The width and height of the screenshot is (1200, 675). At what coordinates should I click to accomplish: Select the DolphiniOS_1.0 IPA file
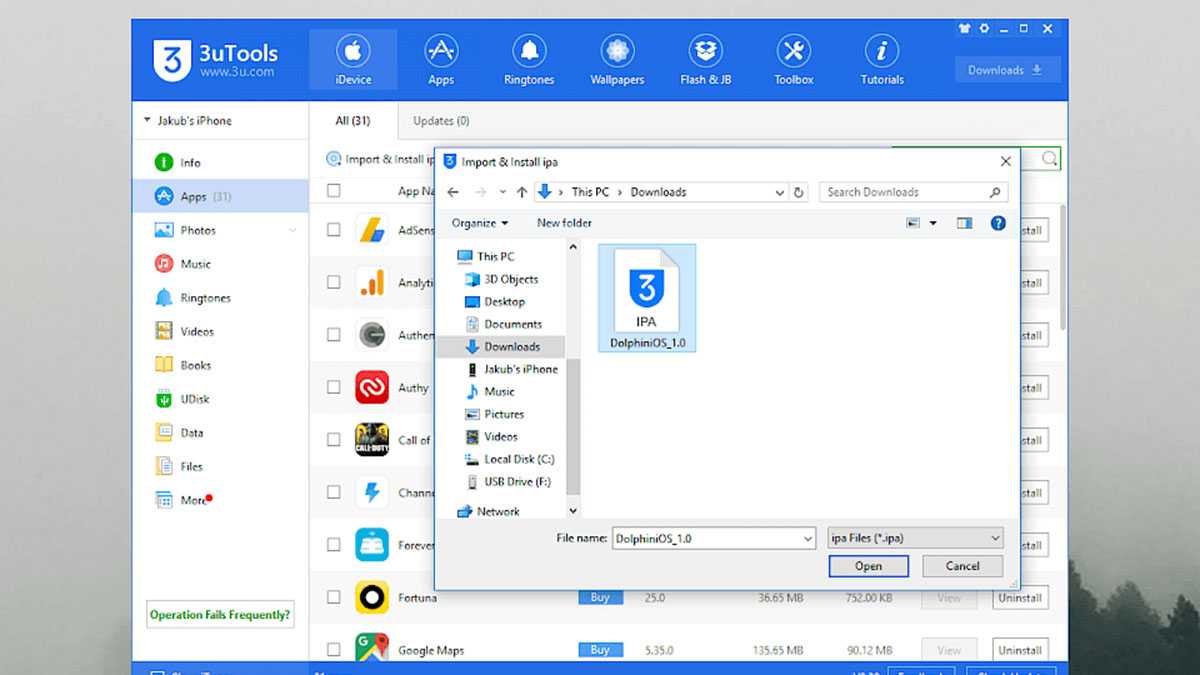click(x=645, y=298)
